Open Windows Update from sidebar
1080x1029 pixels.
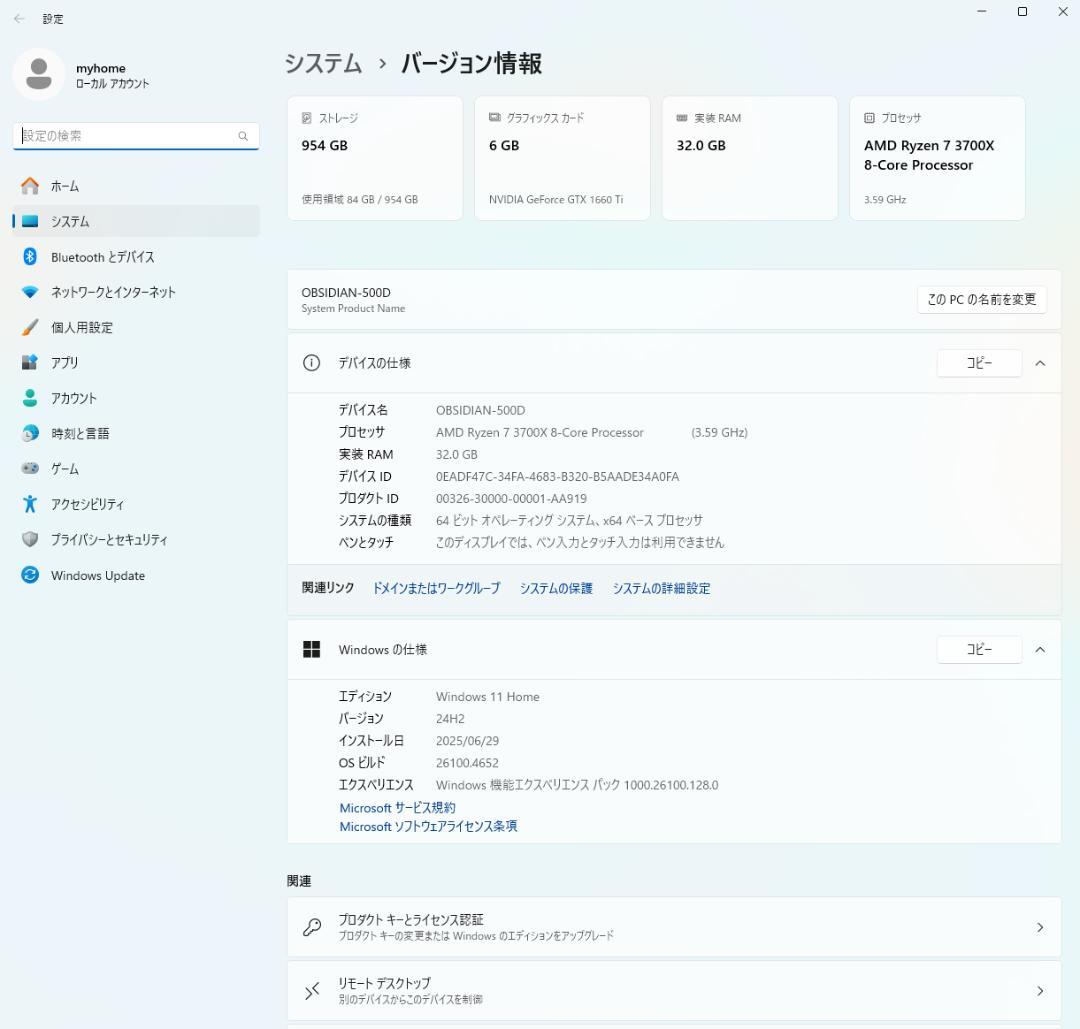coord(97,575)
